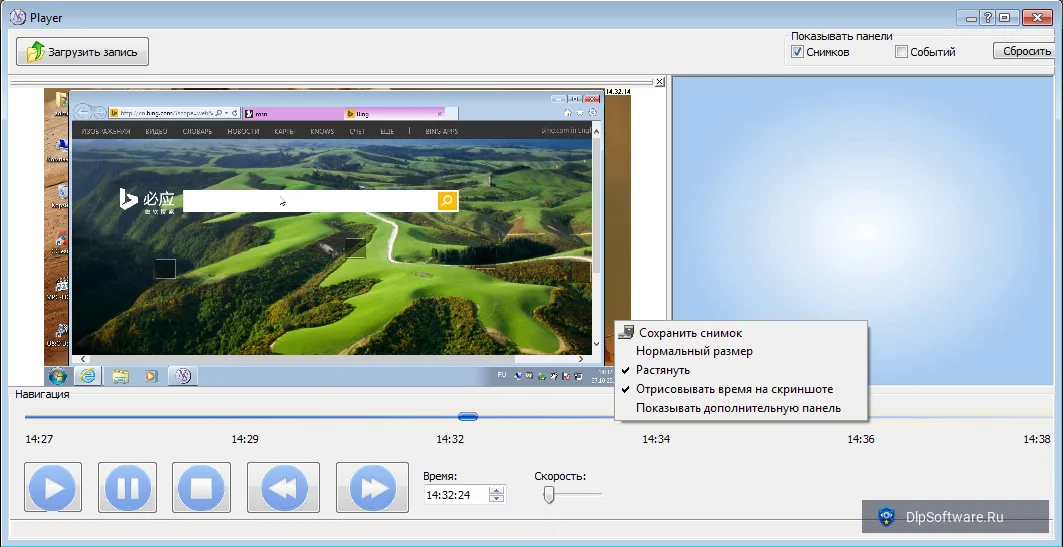The height and width of the screenshot is (547, 1063).
Task: Click the Скорость speed slider thumb
Action: click(549, 495)
